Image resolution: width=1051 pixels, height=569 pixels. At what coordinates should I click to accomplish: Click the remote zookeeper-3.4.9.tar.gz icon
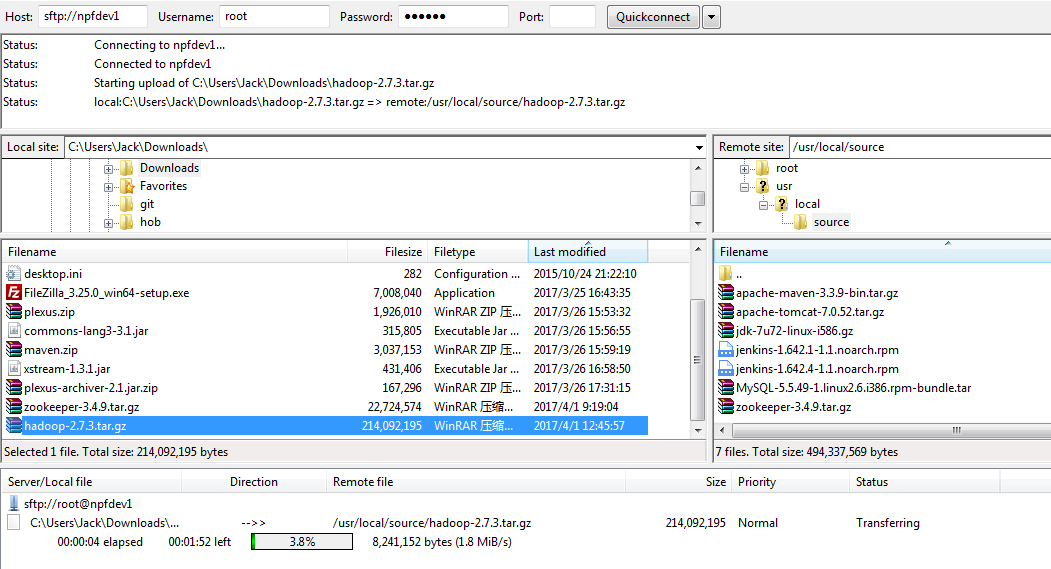point(725,407)
